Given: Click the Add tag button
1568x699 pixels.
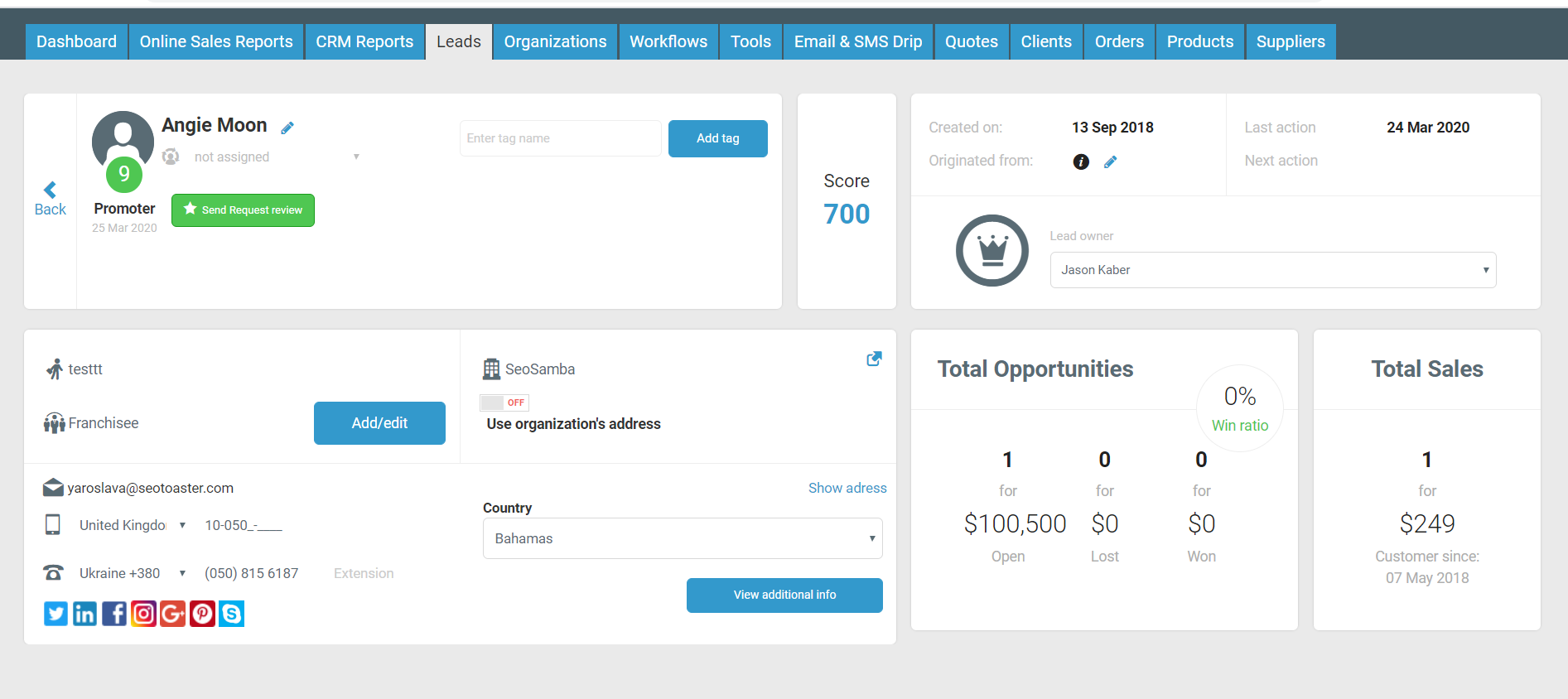Looking at the screenshot, I should click(718, 138).
